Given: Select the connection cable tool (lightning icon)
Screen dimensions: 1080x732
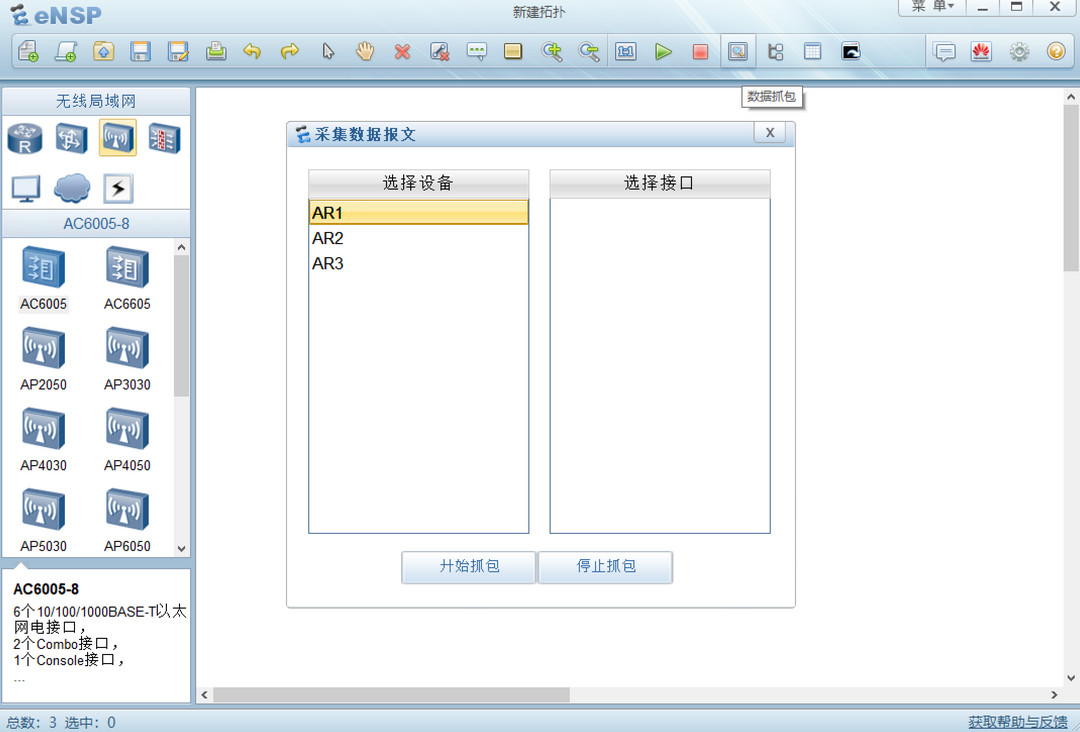Looking at the screenshot, I should [x=117, y=188].
